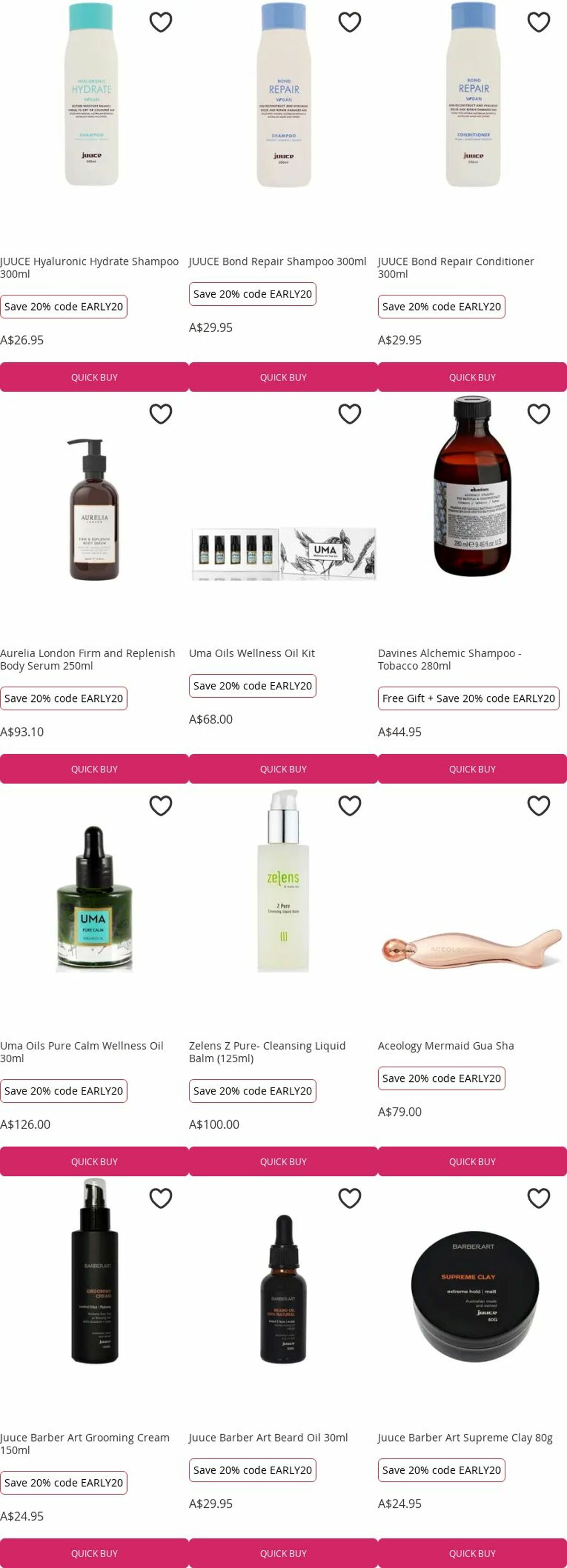Image resolution: width=567 pixels, height=1568 pixels.
Task: Save Aurelia London Body Serum to wishlist
Action: (x=161, y=414)
